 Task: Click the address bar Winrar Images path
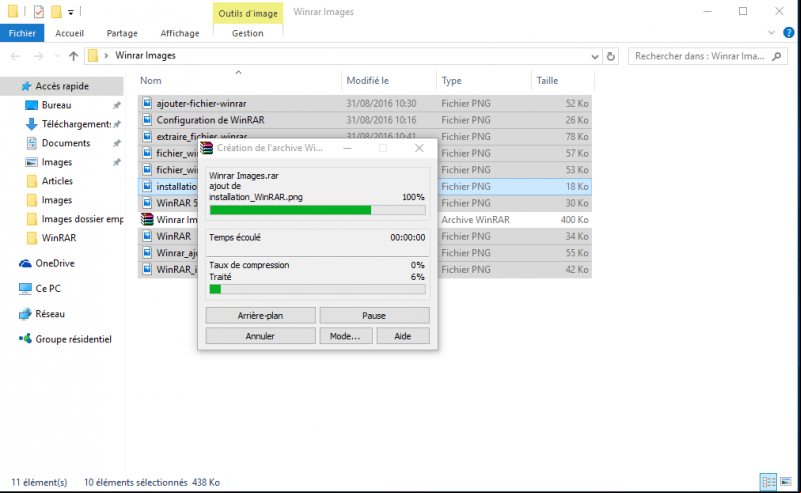[145, 56]
